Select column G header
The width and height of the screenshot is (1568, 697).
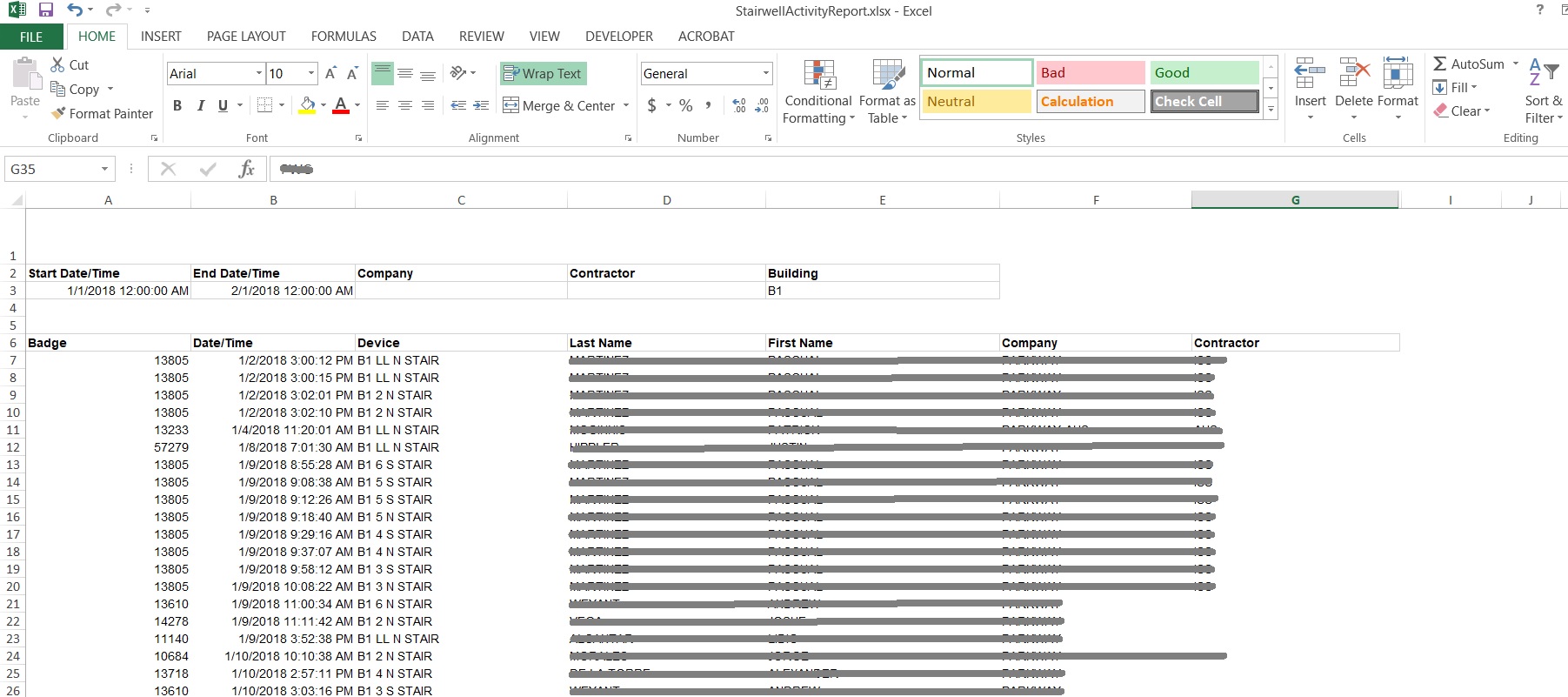pos(1295,200)
